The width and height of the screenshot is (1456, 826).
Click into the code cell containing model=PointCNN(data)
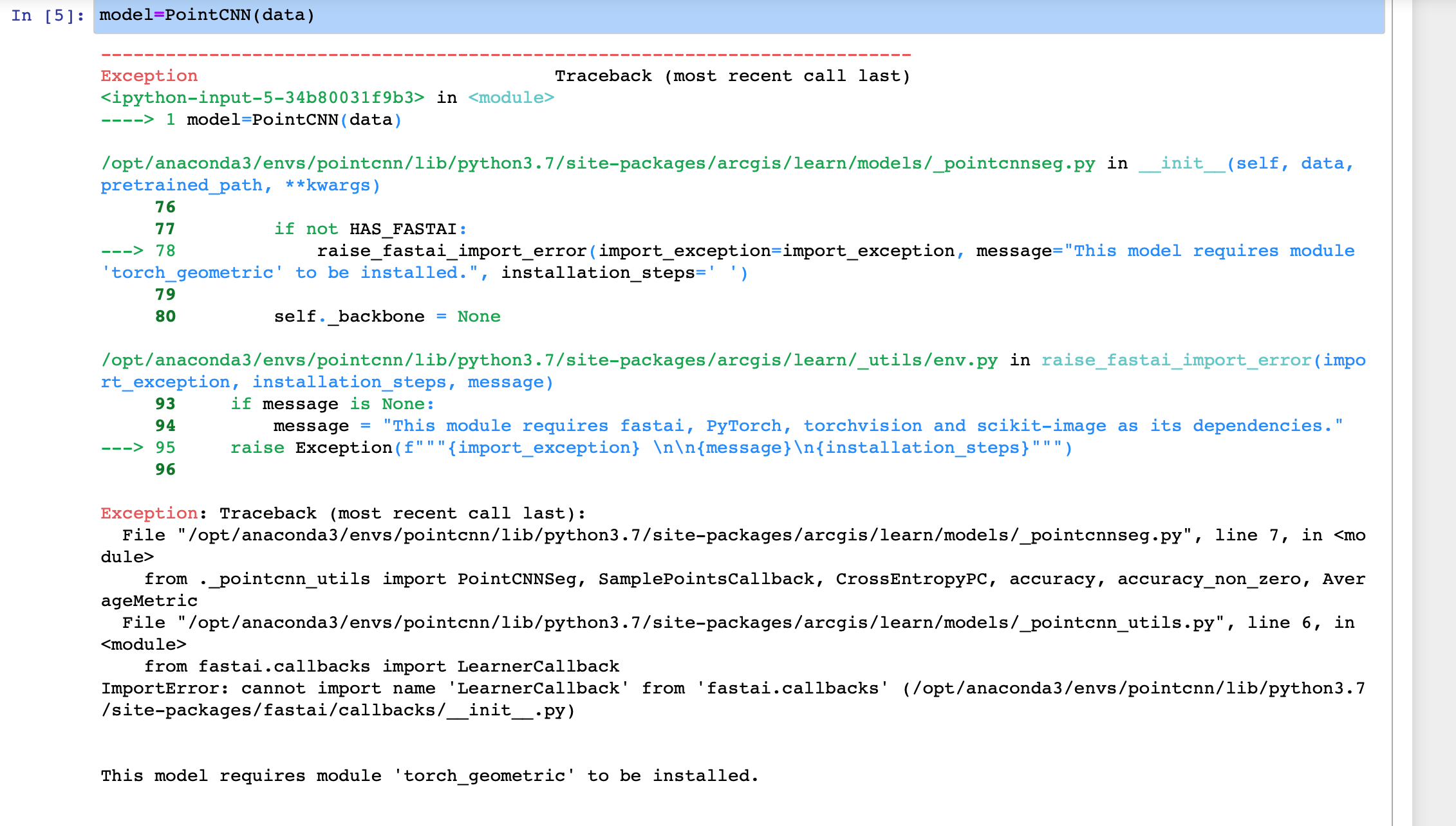(739, 16)
